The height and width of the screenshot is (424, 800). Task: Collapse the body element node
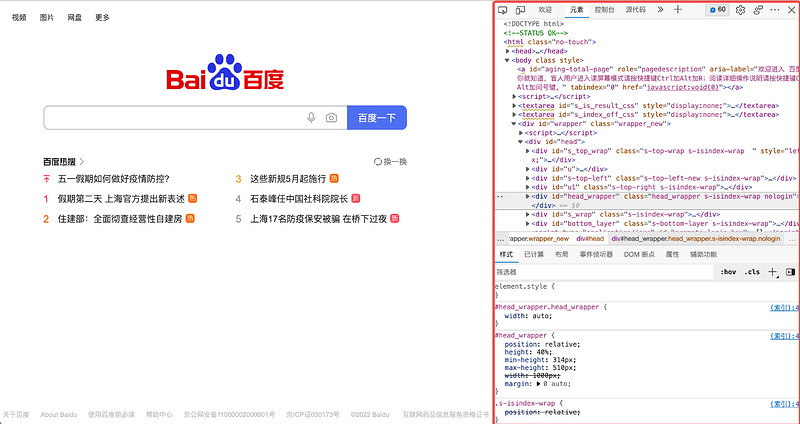[508, 60]
